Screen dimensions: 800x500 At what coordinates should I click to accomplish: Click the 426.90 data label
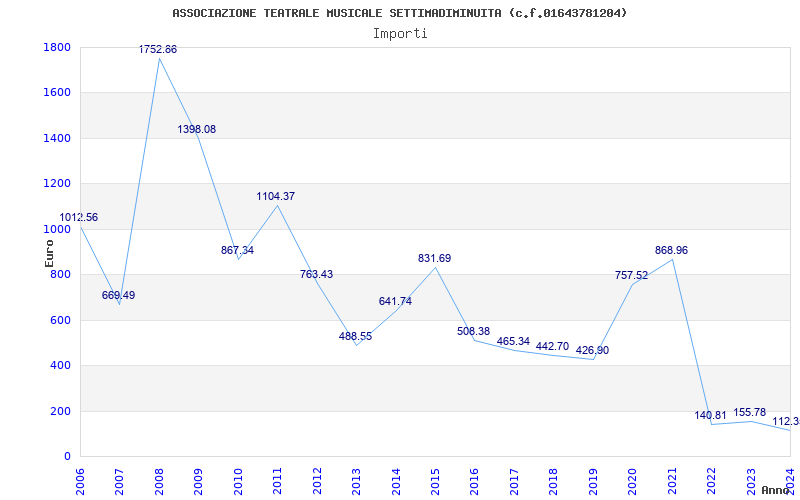pos(592,351)
